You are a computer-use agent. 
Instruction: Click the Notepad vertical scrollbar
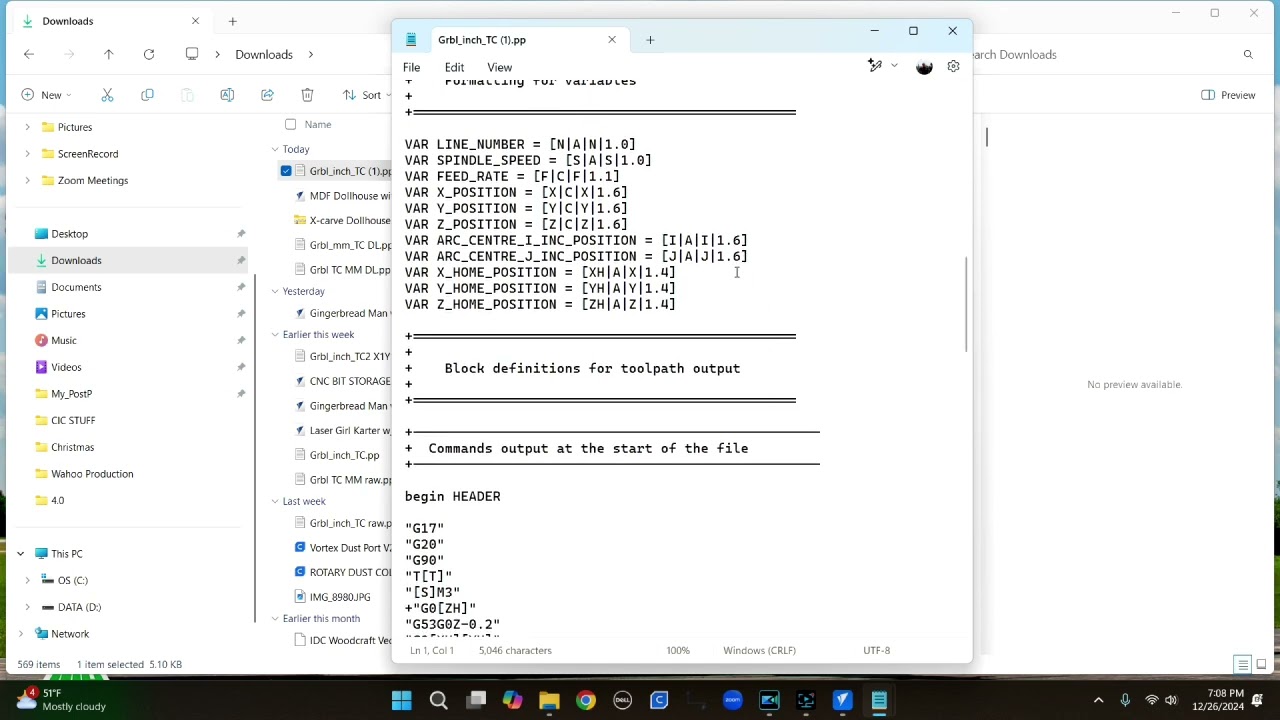(966, 304)
